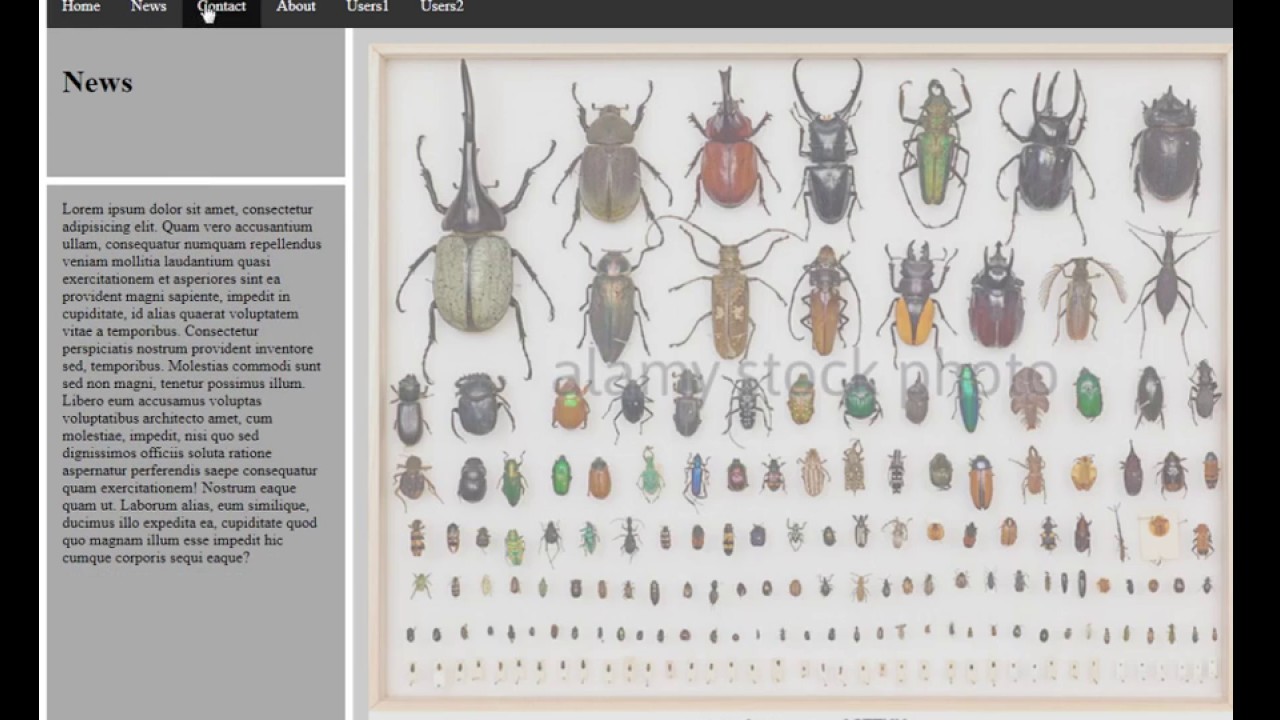Viewport: 1280px width, 720px height.
Task: Open the About page link
Action: click(x=296, y=7)
